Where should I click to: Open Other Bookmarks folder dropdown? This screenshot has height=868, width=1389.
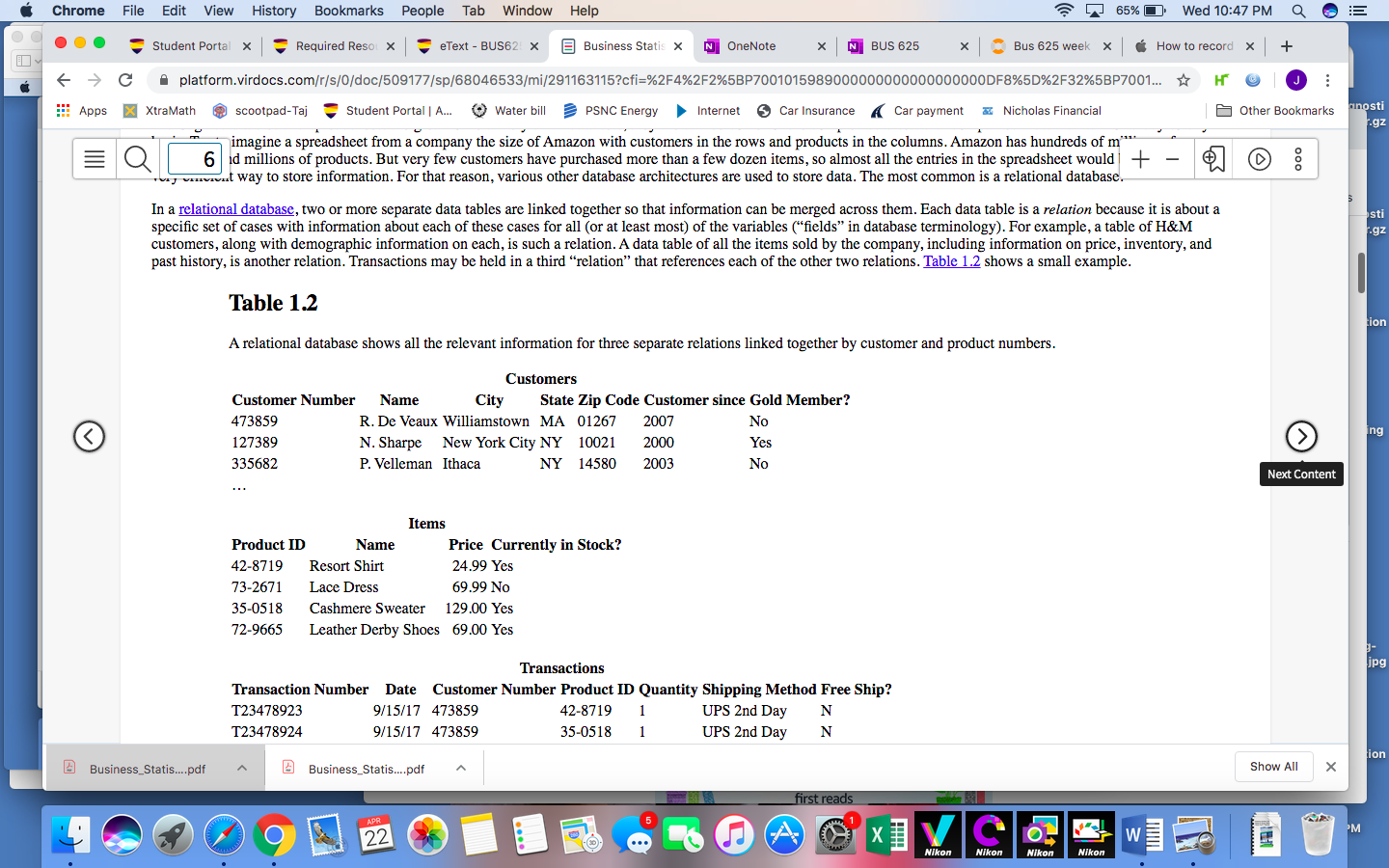[x=1275, y=111]
